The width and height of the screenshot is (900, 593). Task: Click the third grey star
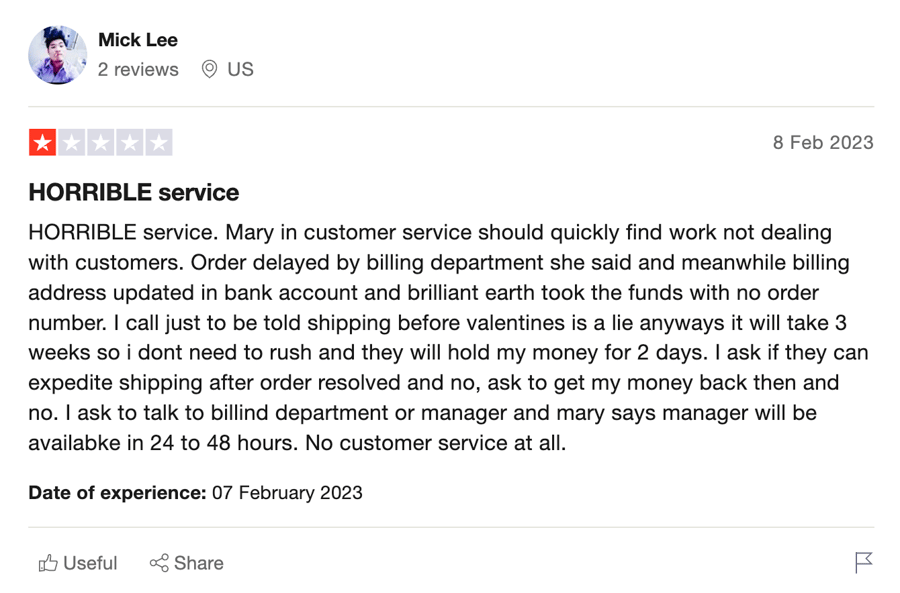click(101, 142)
